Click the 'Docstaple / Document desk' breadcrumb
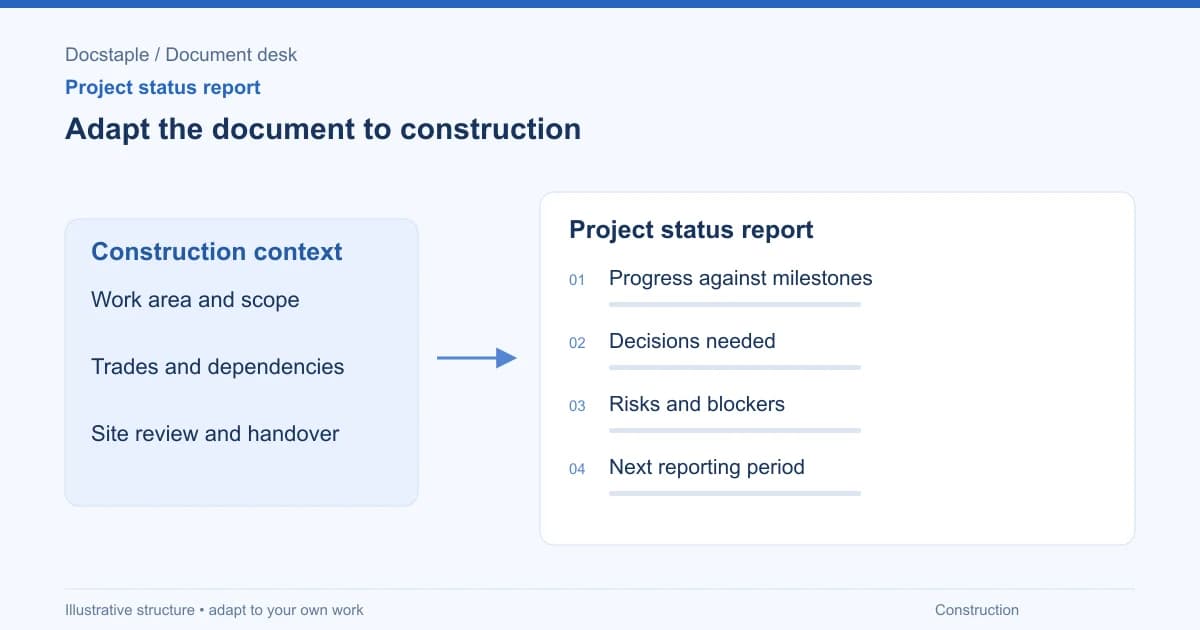The image size is (1200, 630). point(181,55)
